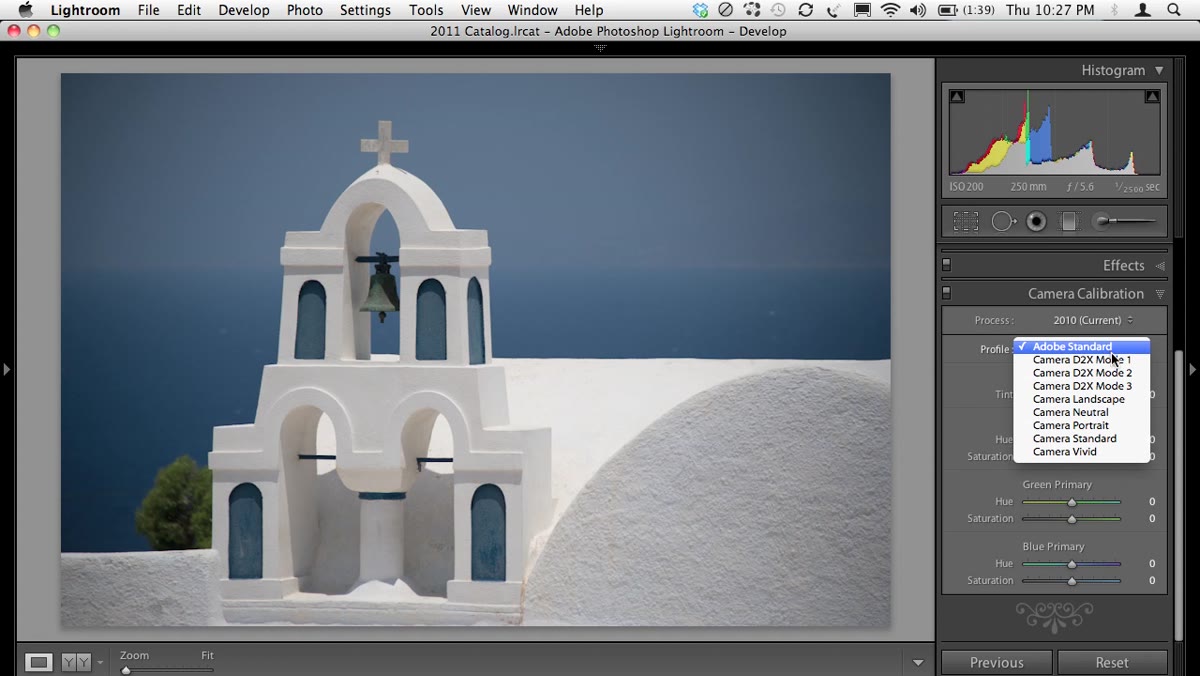Click the Time Machine clock icon
Viewport: 1200px width, 676px height.
(778, 10)
